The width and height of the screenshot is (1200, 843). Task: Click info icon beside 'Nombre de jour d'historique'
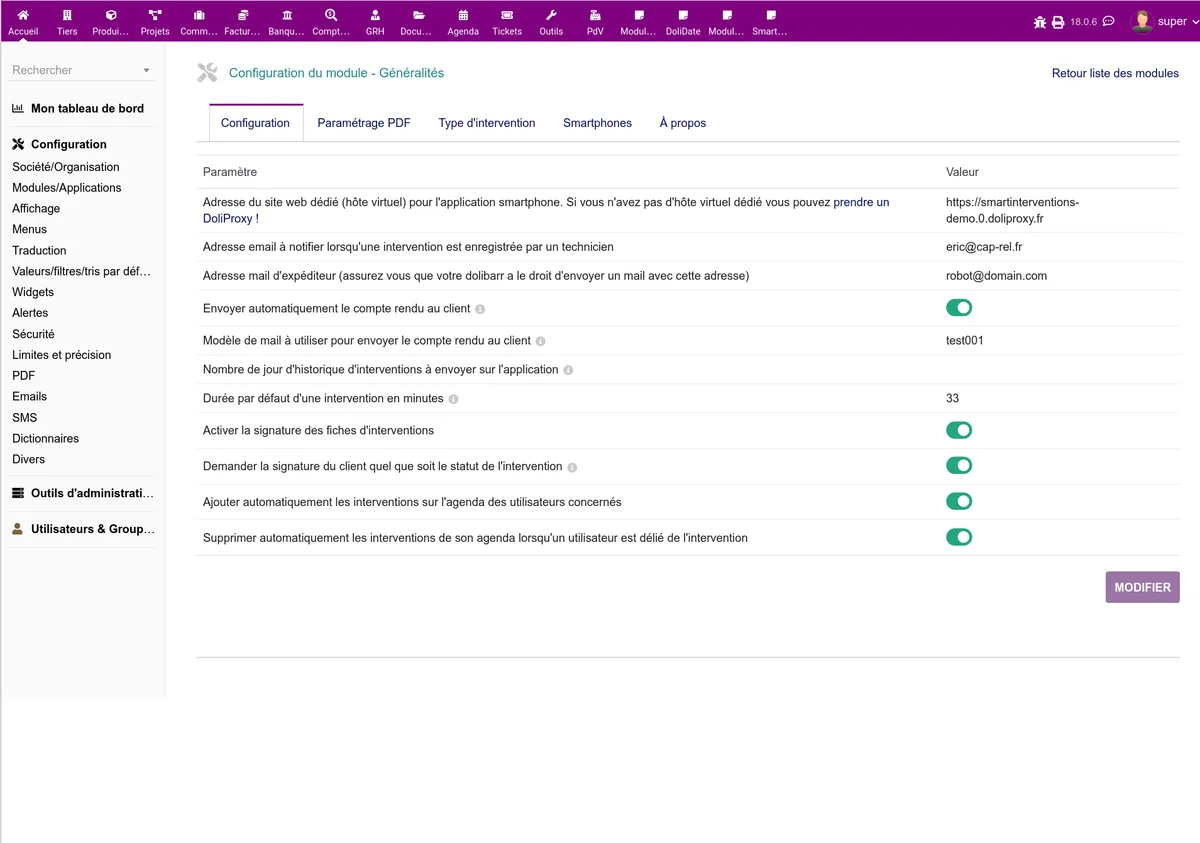coord(568,370)
